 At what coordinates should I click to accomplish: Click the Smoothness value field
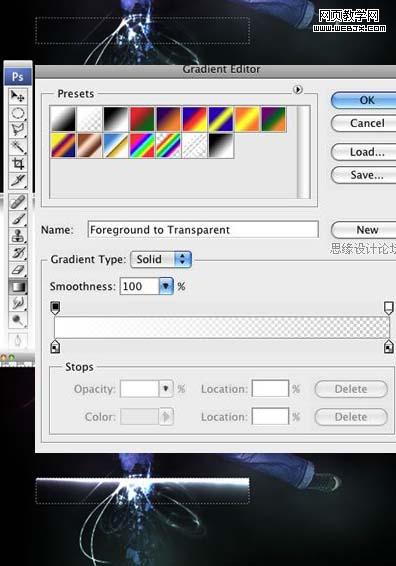point(139,286)
